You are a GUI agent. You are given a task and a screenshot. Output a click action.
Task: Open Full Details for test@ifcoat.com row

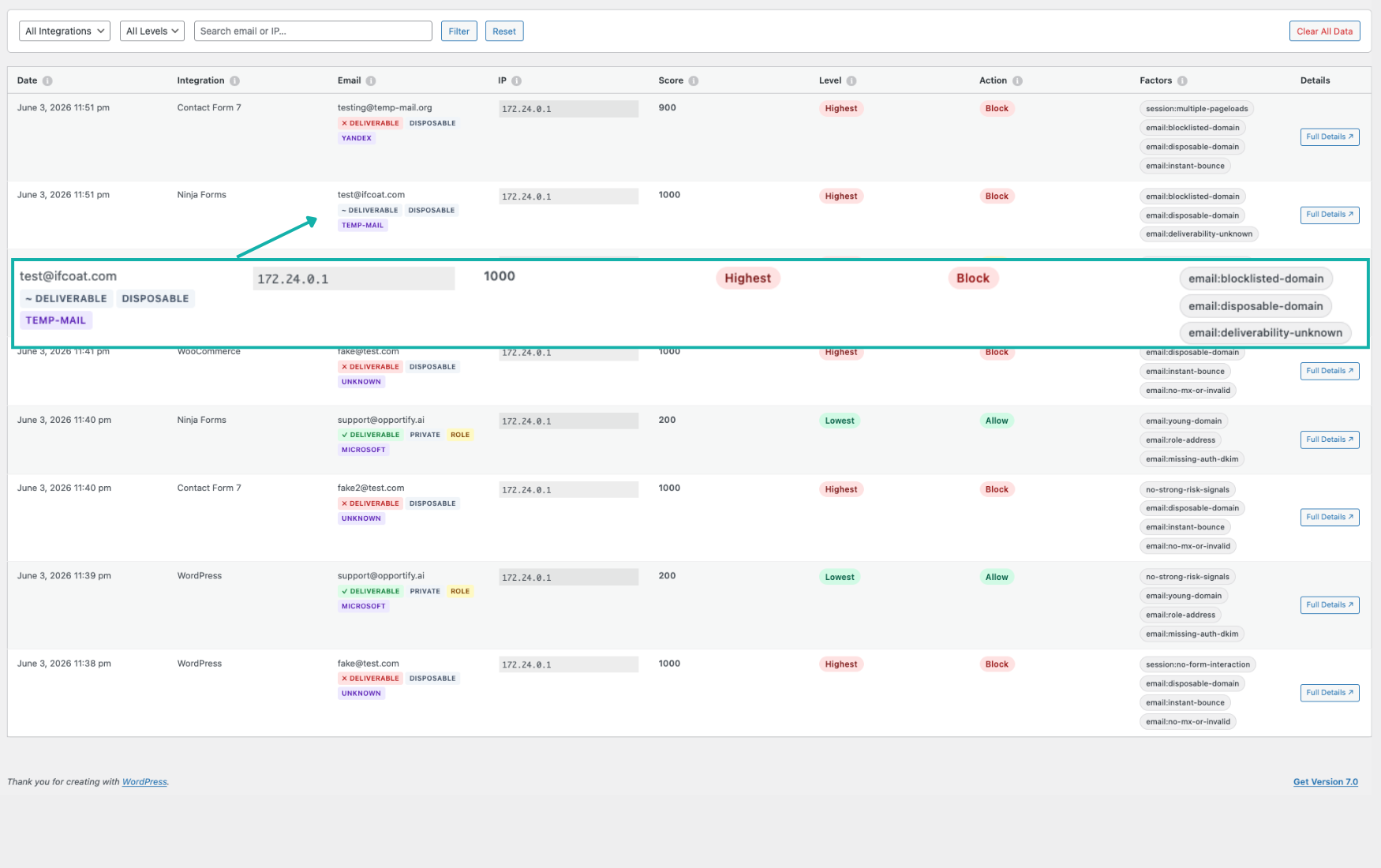pyautogui.click(x=1330, y=215)
